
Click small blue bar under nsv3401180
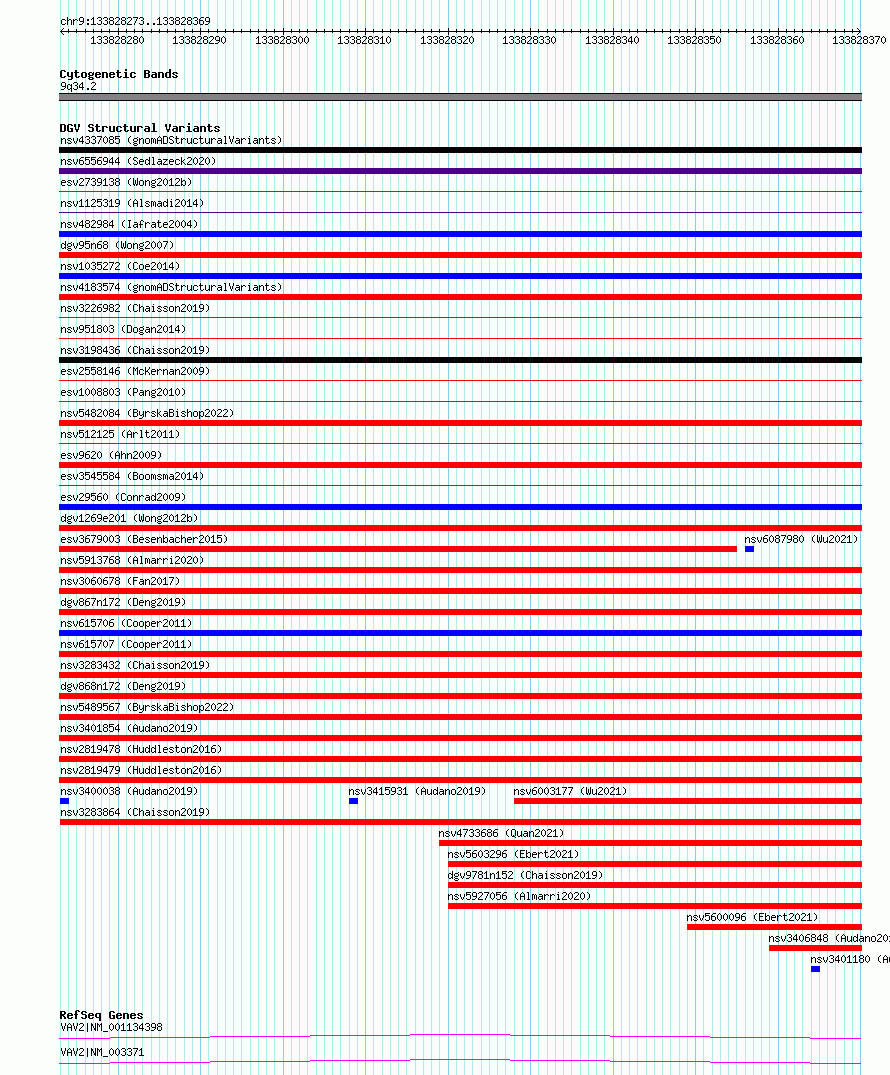point(815,969)
